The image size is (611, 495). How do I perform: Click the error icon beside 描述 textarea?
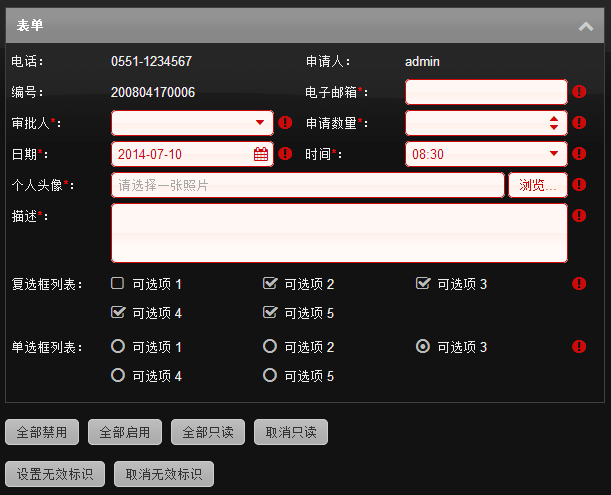(579, 215)
